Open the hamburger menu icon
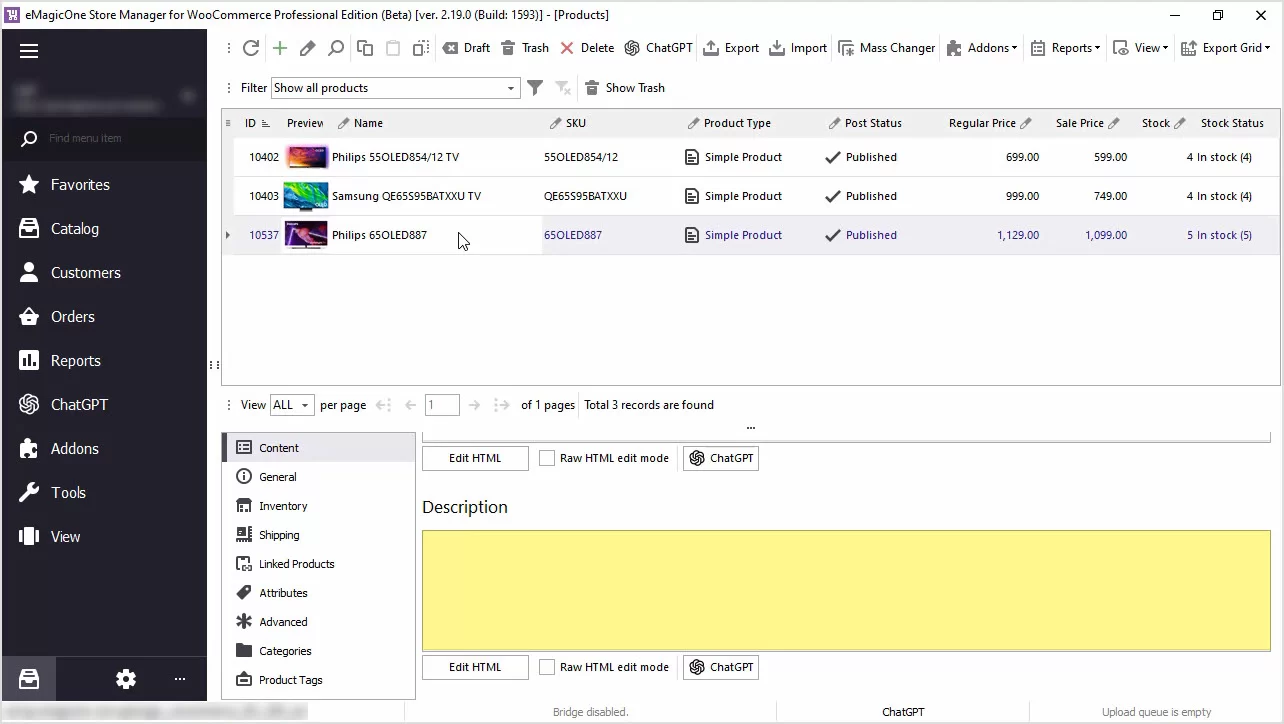Viewport: 1284px width, 724px height. tap(29, 51)
